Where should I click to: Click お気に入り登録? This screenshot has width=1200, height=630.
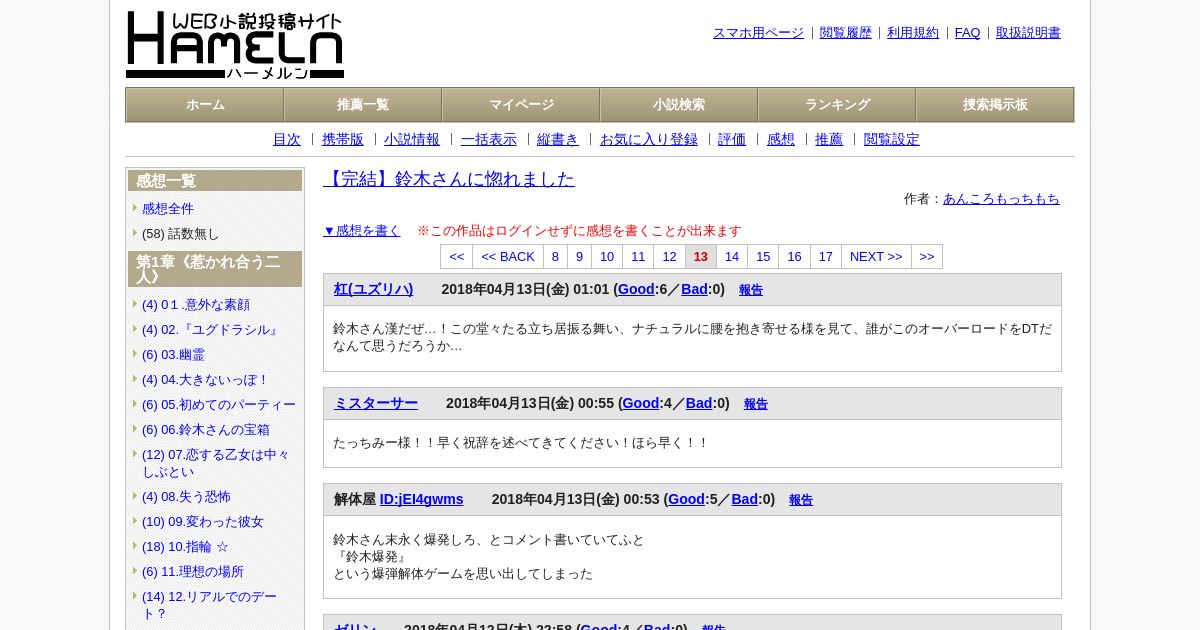point(649,140)
